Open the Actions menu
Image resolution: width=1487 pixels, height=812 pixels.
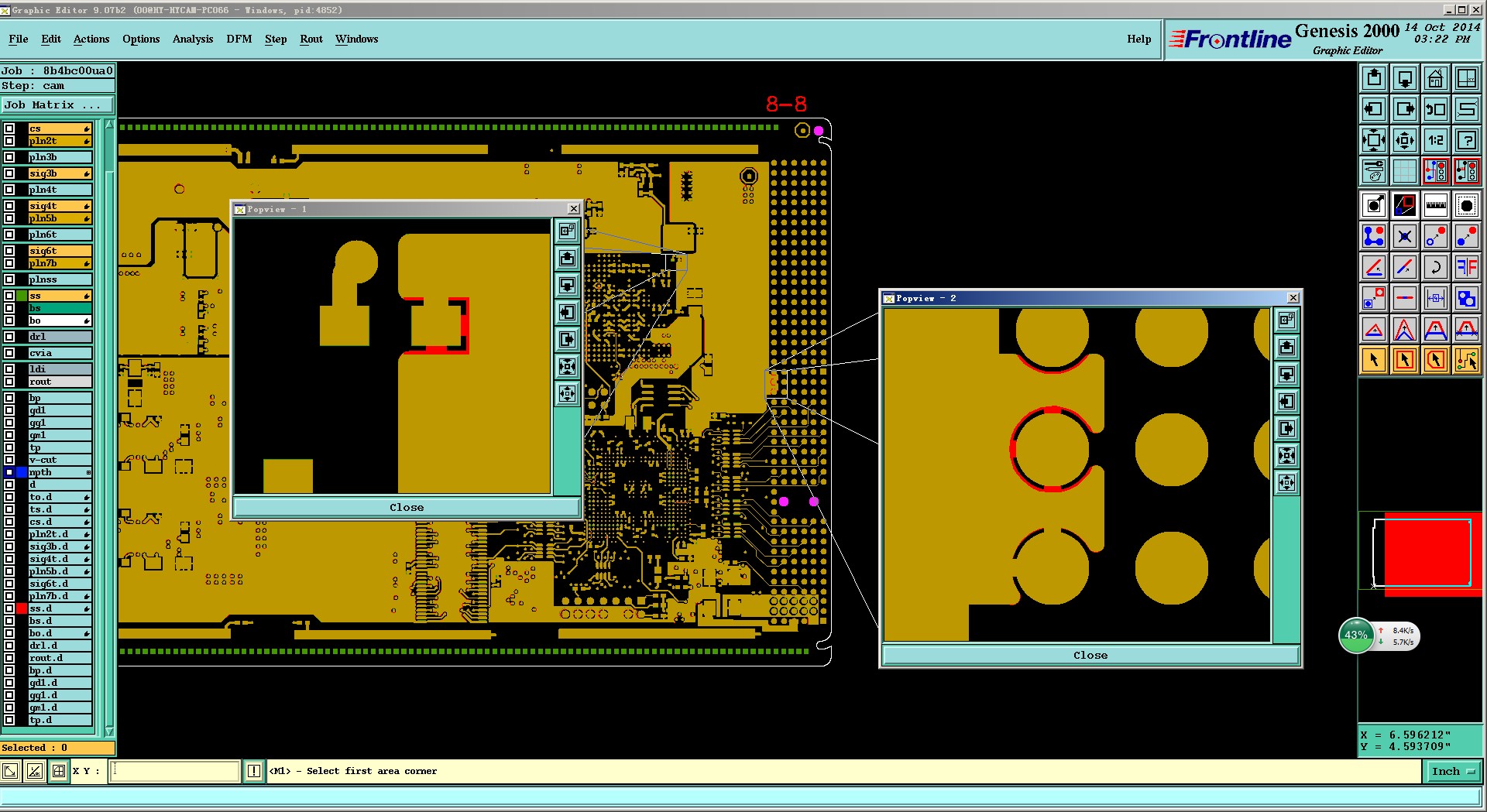click(91, 39)
